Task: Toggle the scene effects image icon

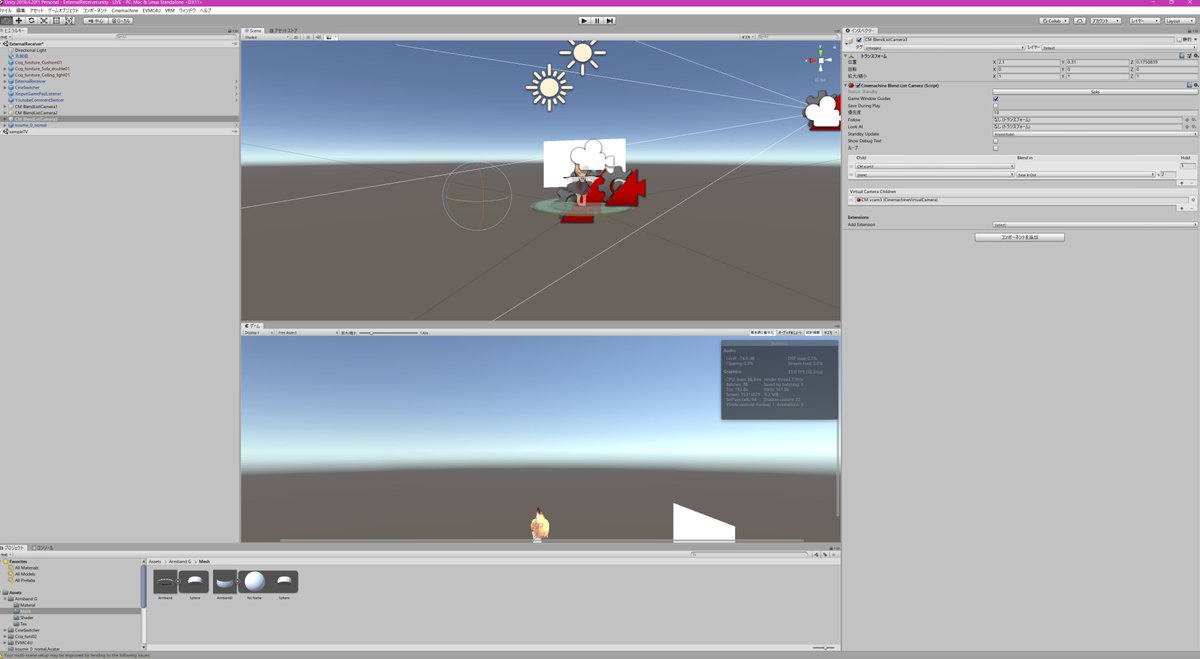Action: (328, 37)
